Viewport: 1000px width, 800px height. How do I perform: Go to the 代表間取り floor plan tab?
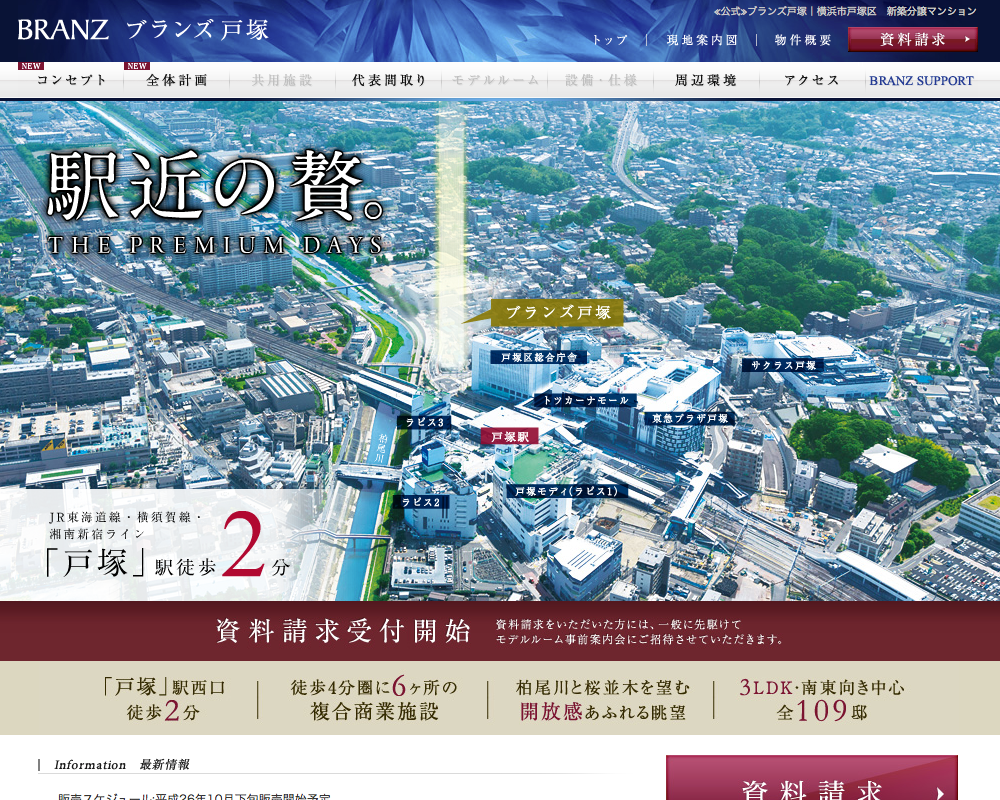click(x=389, y=81)
